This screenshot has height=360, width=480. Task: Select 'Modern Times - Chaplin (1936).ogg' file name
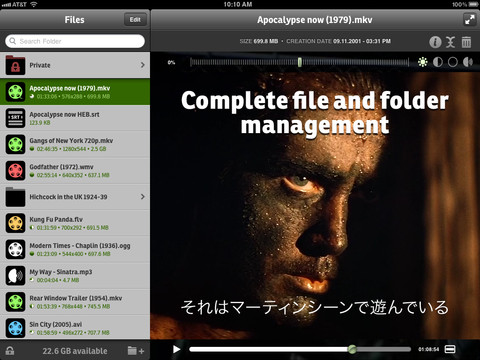(x=80, y=246)
